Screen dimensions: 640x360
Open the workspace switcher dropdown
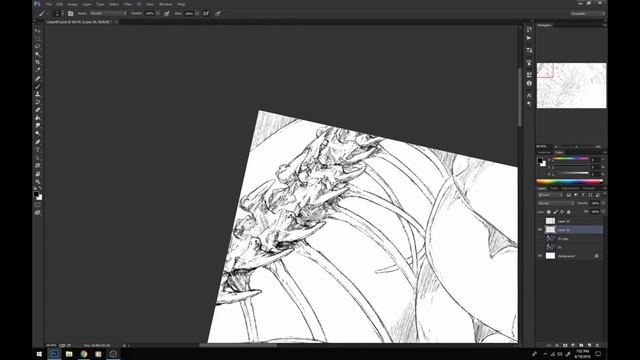pos(588,13)
